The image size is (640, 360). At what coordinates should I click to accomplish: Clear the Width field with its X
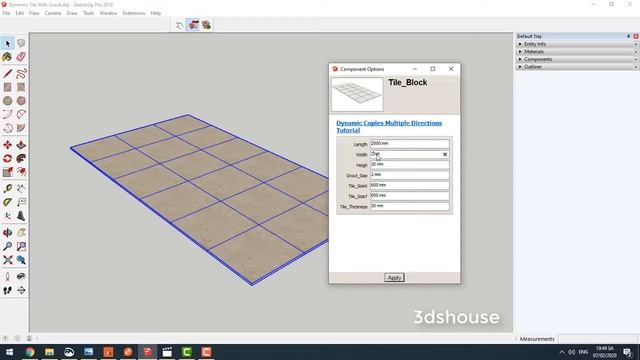[445, 154]
